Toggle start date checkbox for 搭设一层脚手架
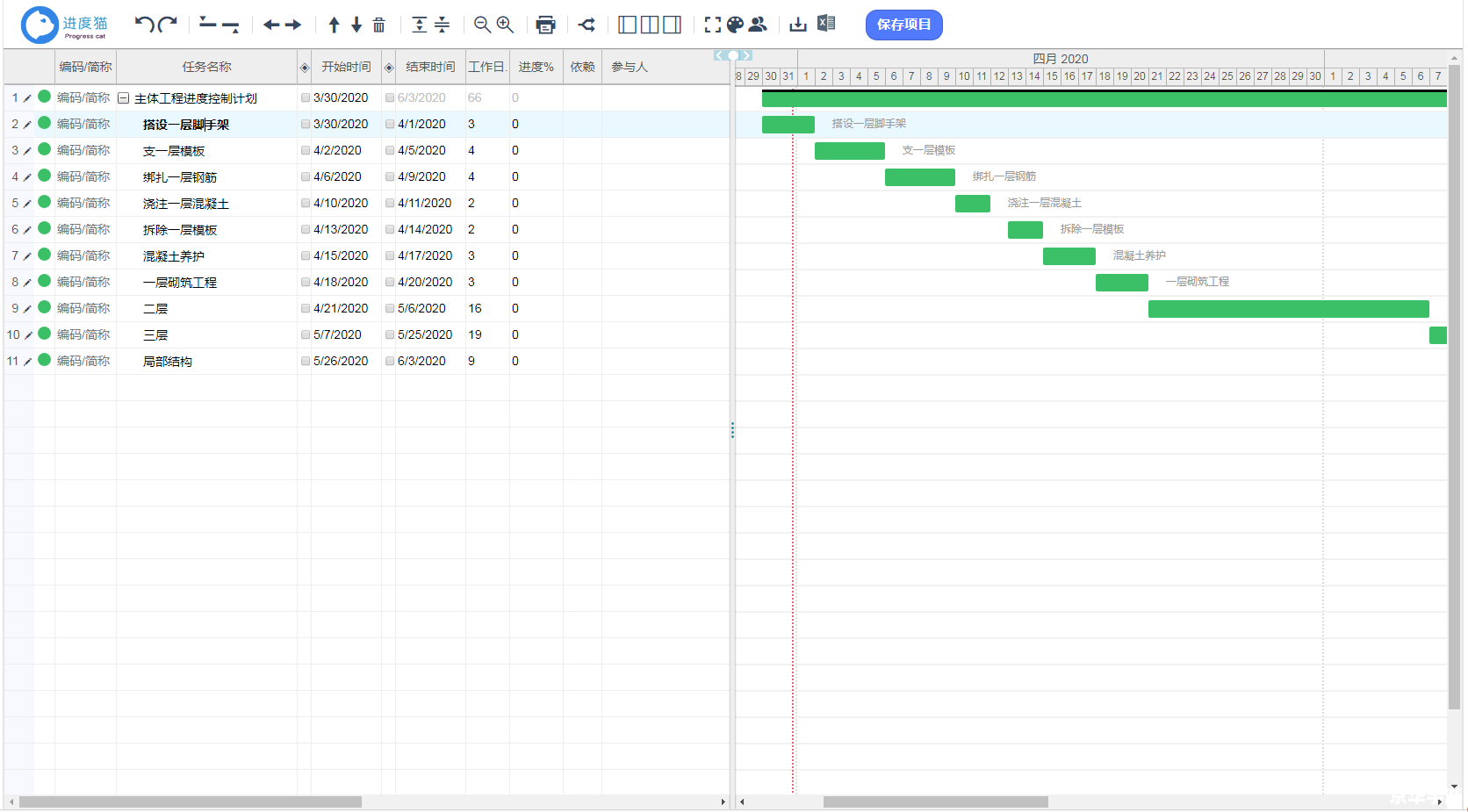Viewport: 1468px width, 812px height. pyautogui.click(x=306, y=125)
